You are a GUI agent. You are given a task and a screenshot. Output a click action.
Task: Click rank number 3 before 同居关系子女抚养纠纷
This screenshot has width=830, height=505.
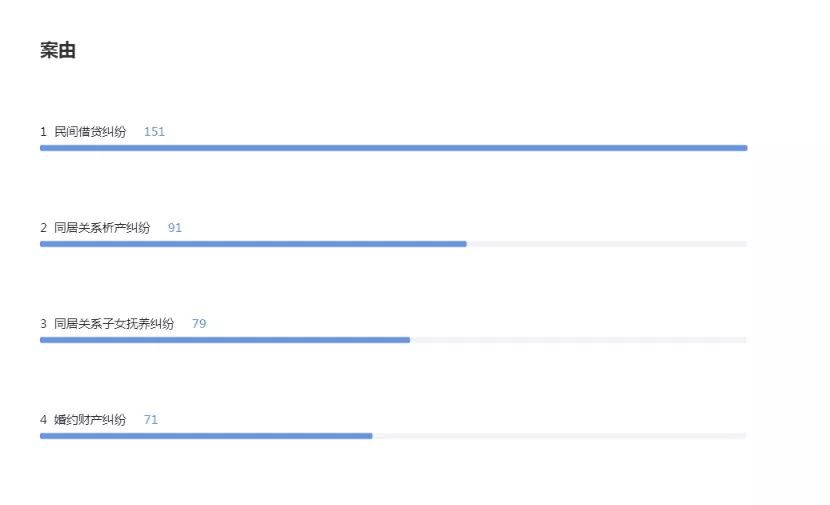pos(43,324)
